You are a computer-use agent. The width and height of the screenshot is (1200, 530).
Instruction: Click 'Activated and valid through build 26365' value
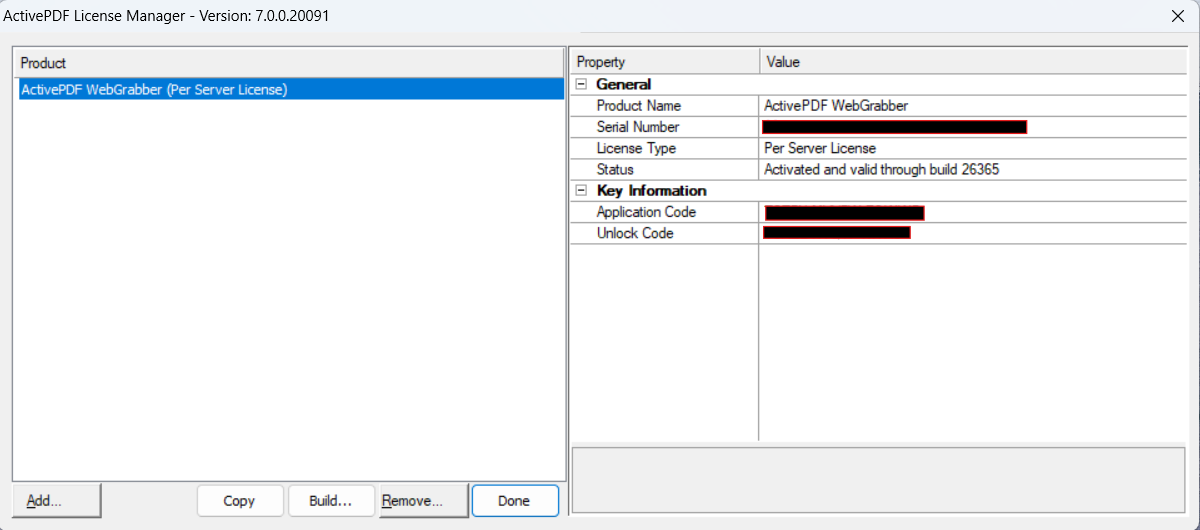(x=881, y=170)
